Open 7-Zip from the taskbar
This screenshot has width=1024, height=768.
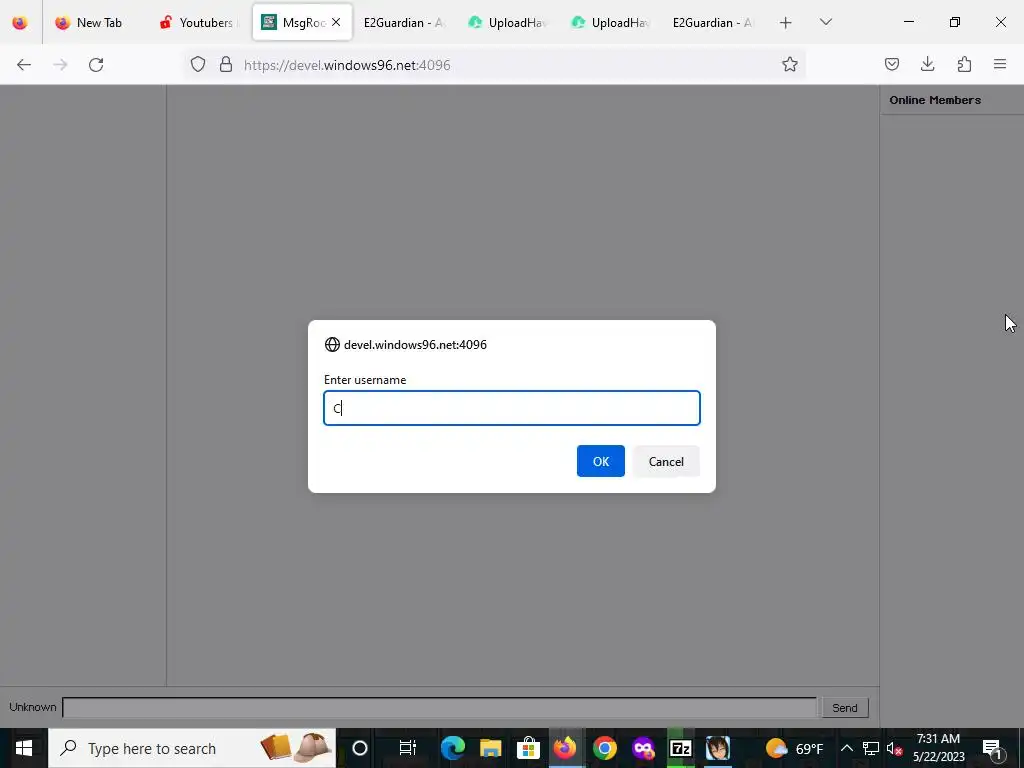pos(680,748)
